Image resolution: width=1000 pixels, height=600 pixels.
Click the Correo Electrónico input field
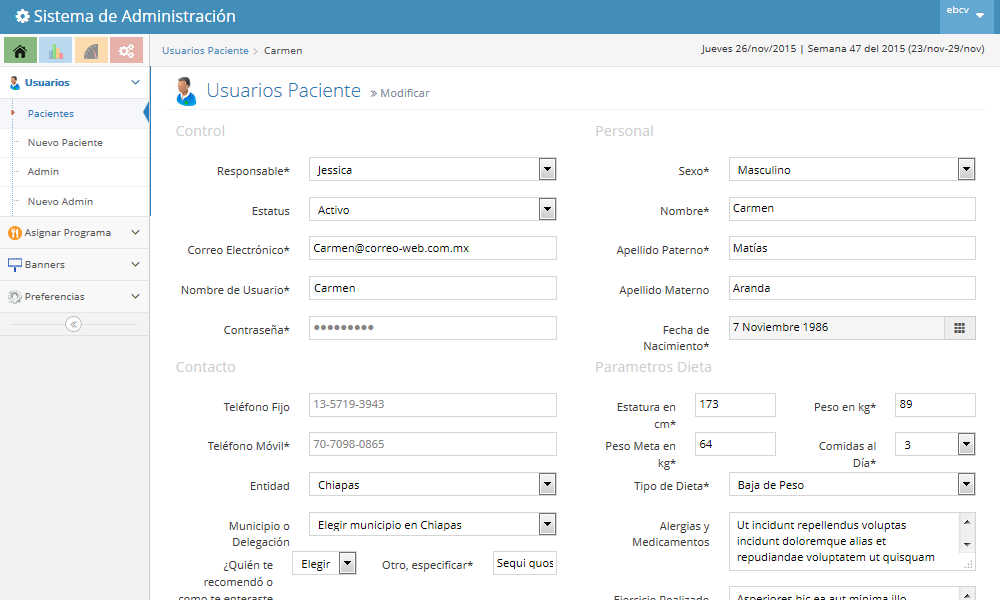coord(432,248)
